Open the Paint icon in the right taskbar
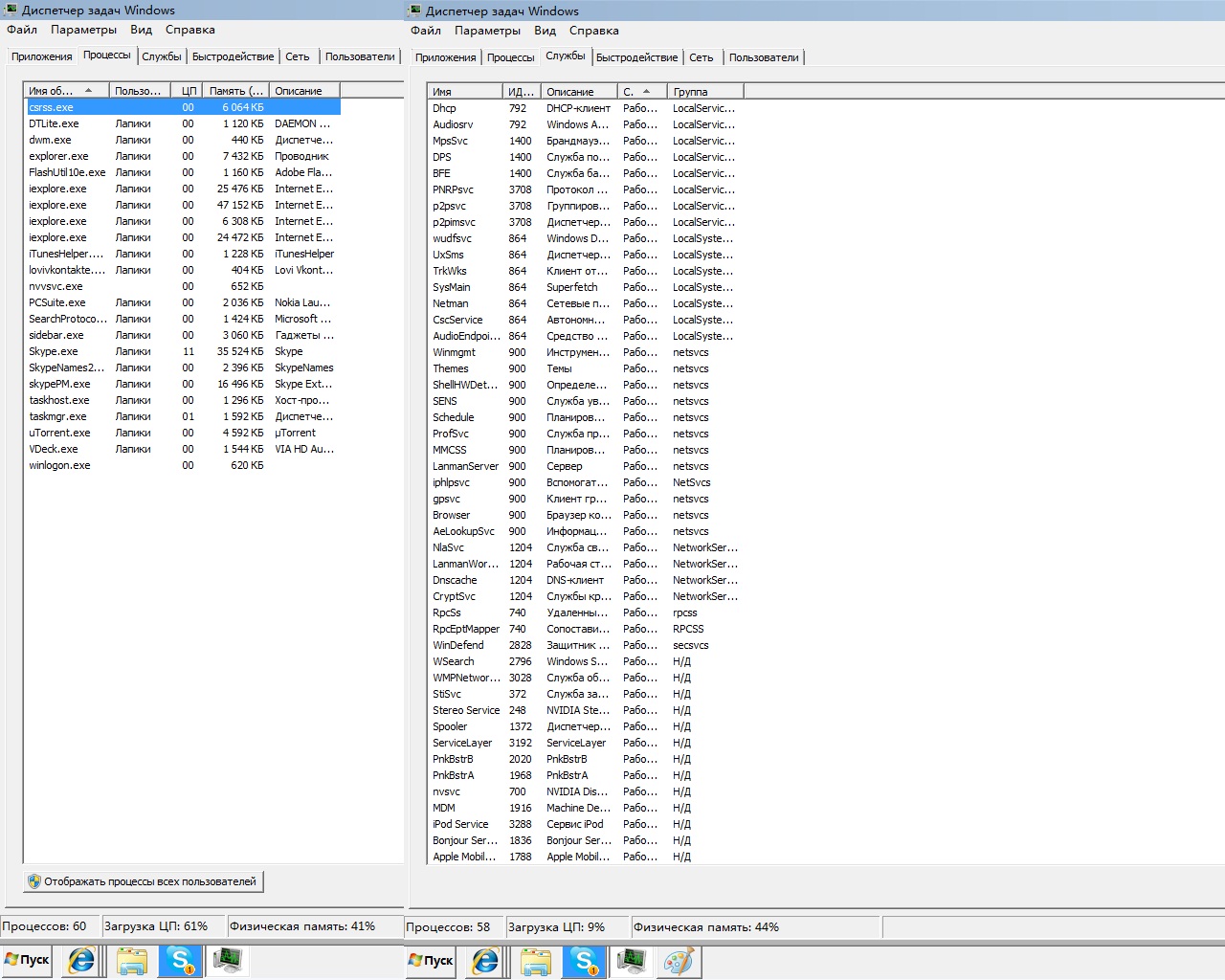The width and height of the screenshot is (1225, 980). coord(679,961)
